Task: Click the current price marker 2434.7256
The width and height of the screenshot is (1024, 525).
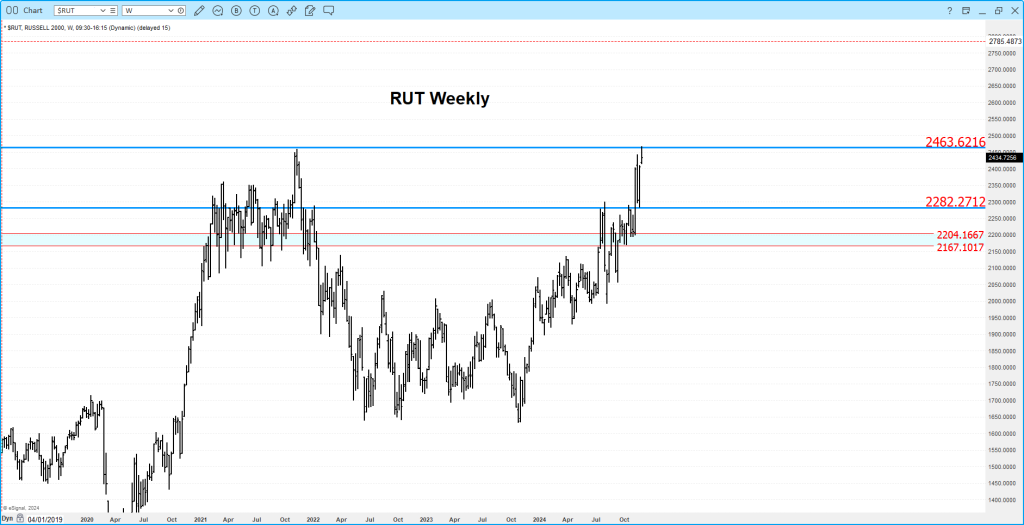Action: point(1004,157)
